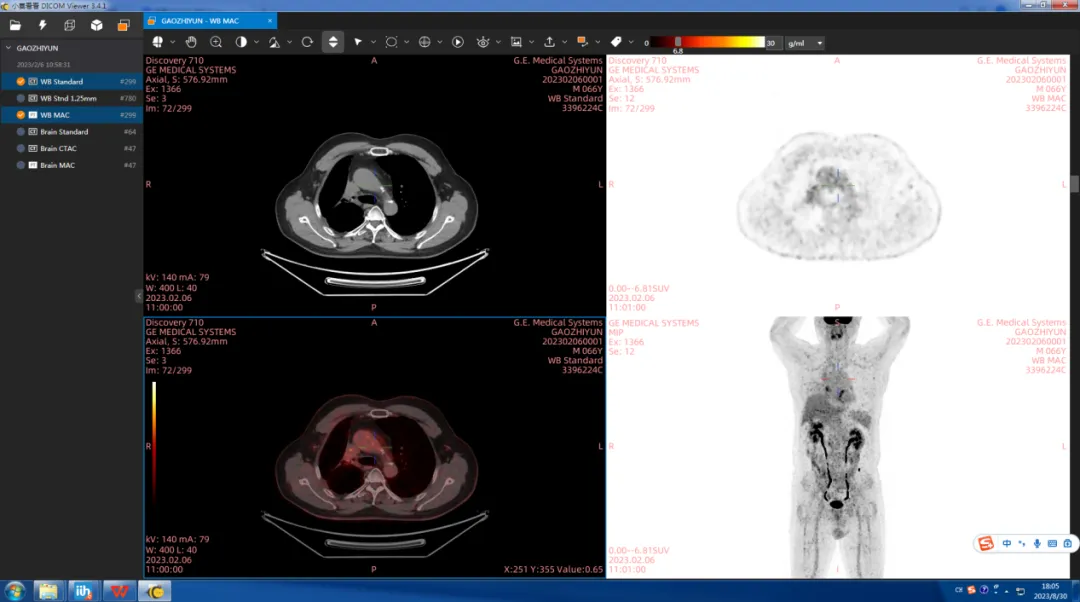Open the crosshair tool dropdown arrow
Viewport: 1080px width, 602px height.
439,43
